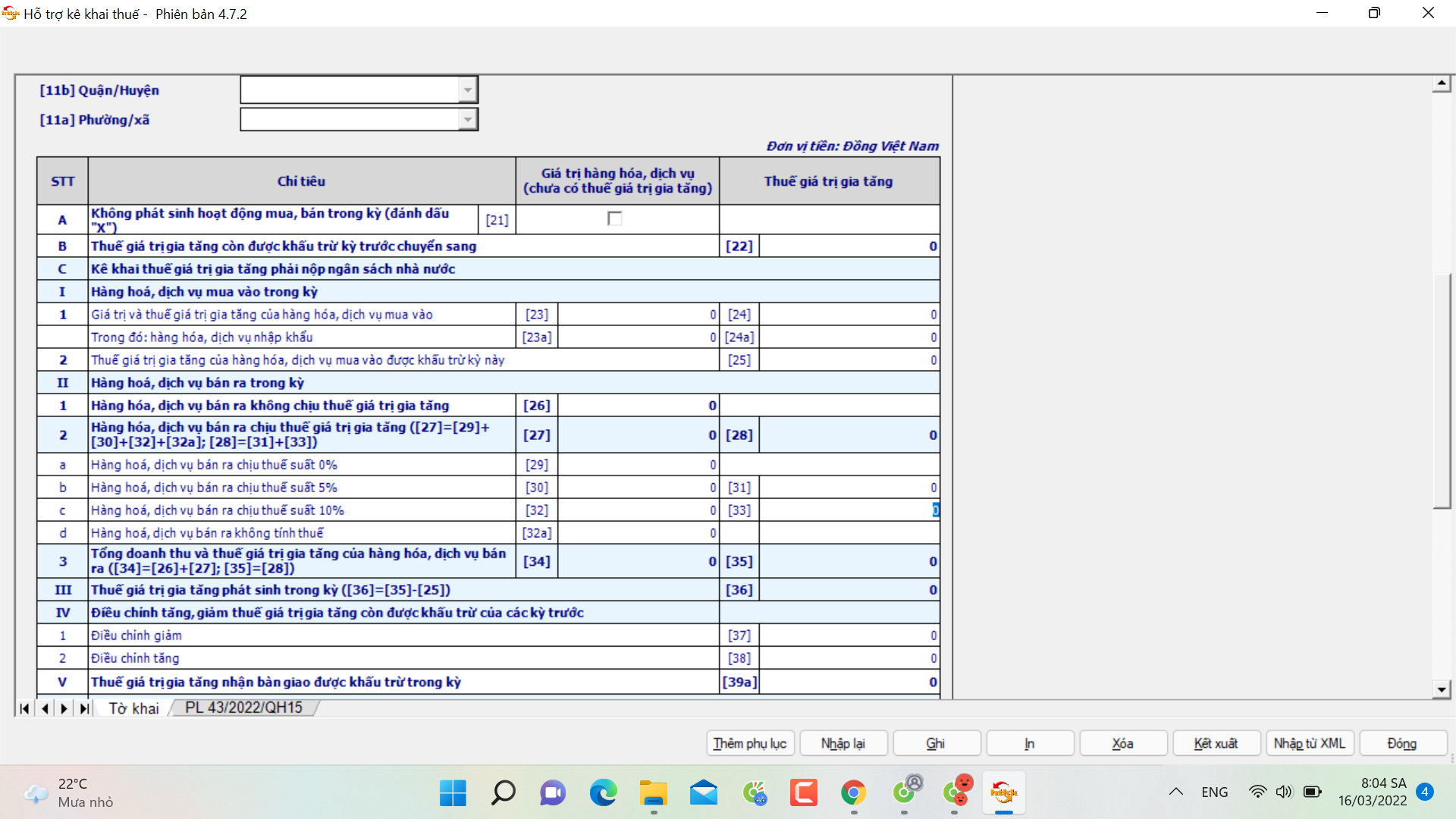Open File Explorer from taskbar
Viewport: 1456px width, 819px height.
pos(653,793)
